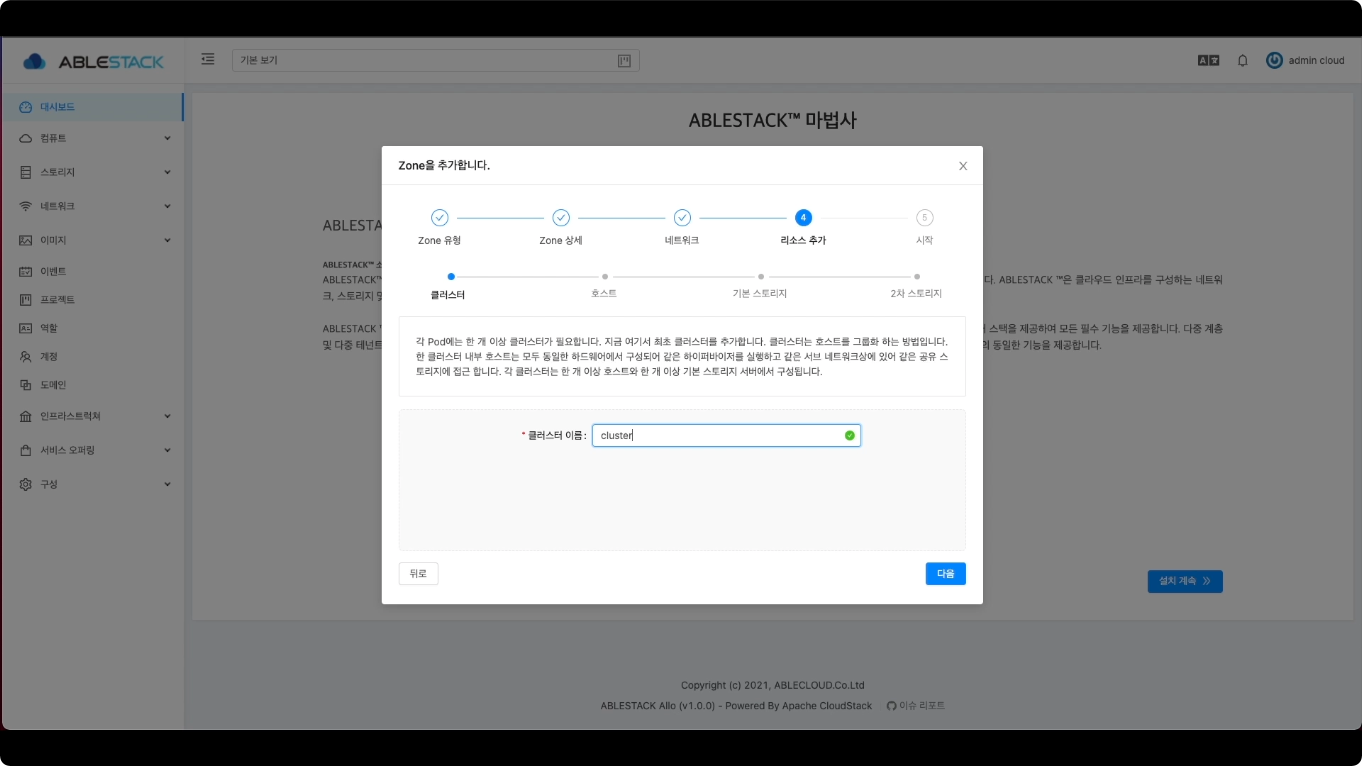1362x766 pixels.
Task: Click the Copyright ABLECLOUD.Co.Ltd footer text
Action: [x=773, y=685]
